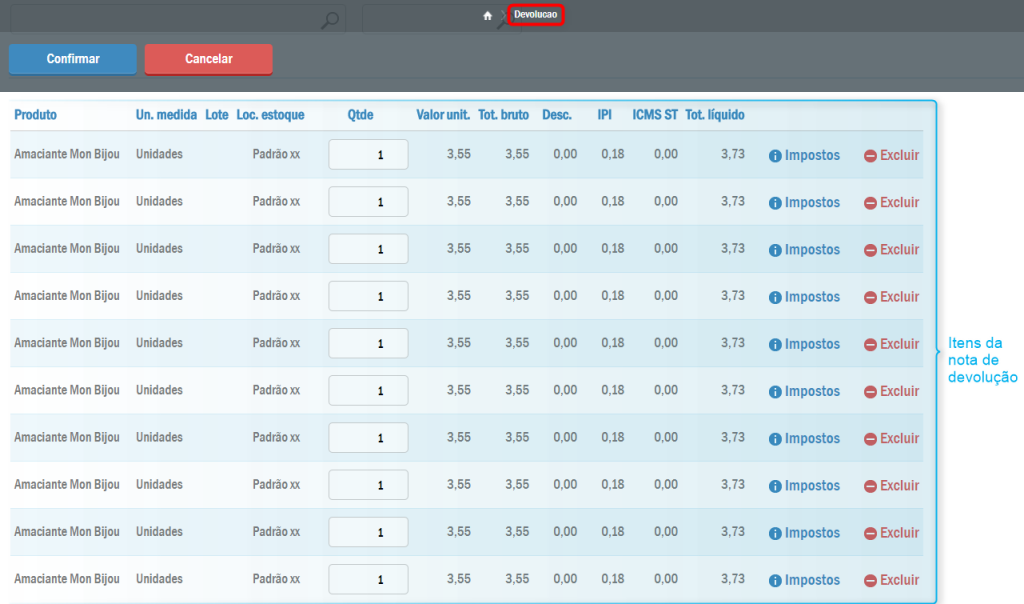Click the Produto column header
Image resolution: width=1024 pixels, height=604 pixels.
click(x=36, y=115)
